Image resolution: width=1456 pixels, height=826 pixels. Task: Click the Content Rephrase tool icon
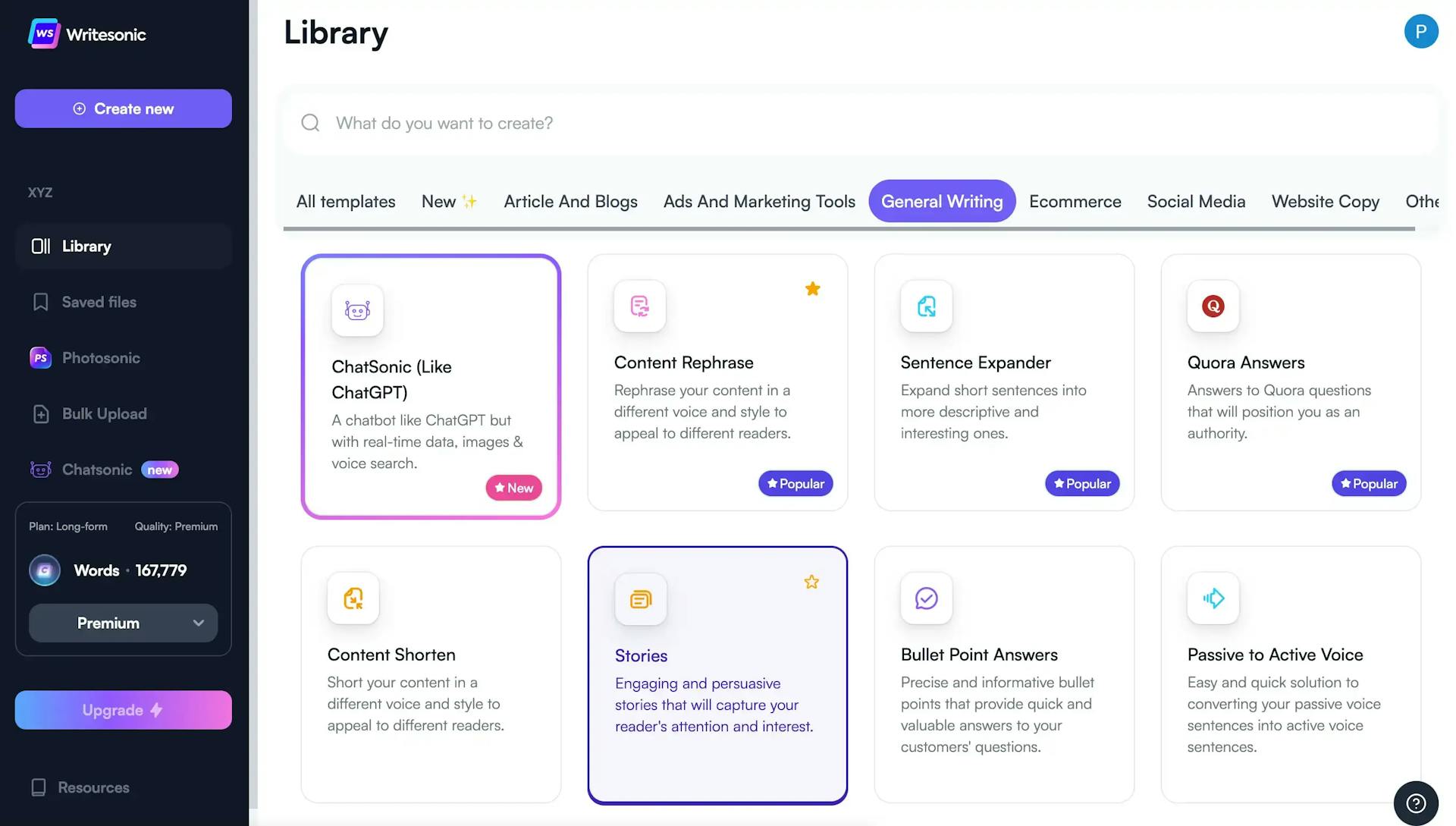tap(640, 306)
